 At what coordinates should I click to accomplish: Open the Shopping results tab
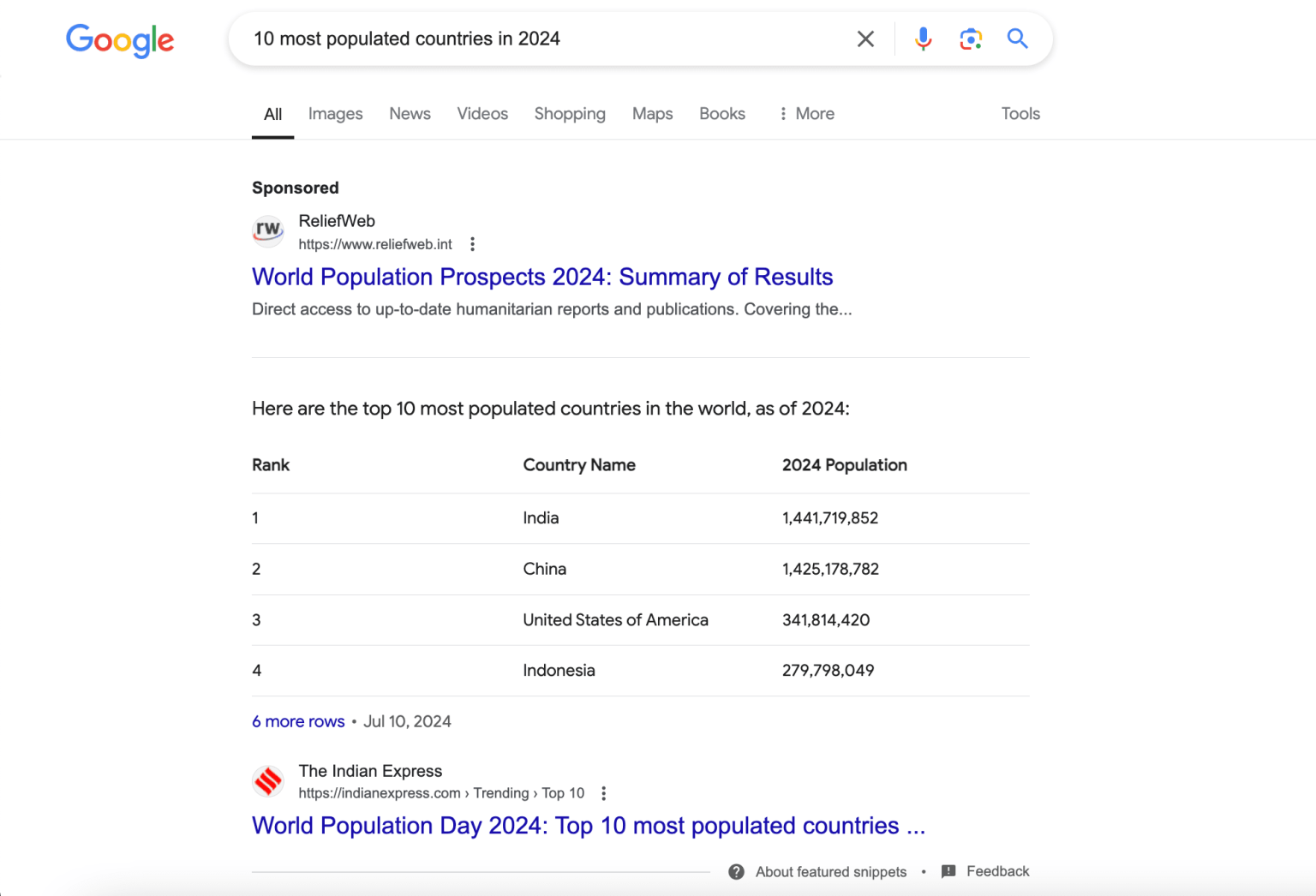coord(569,113)
